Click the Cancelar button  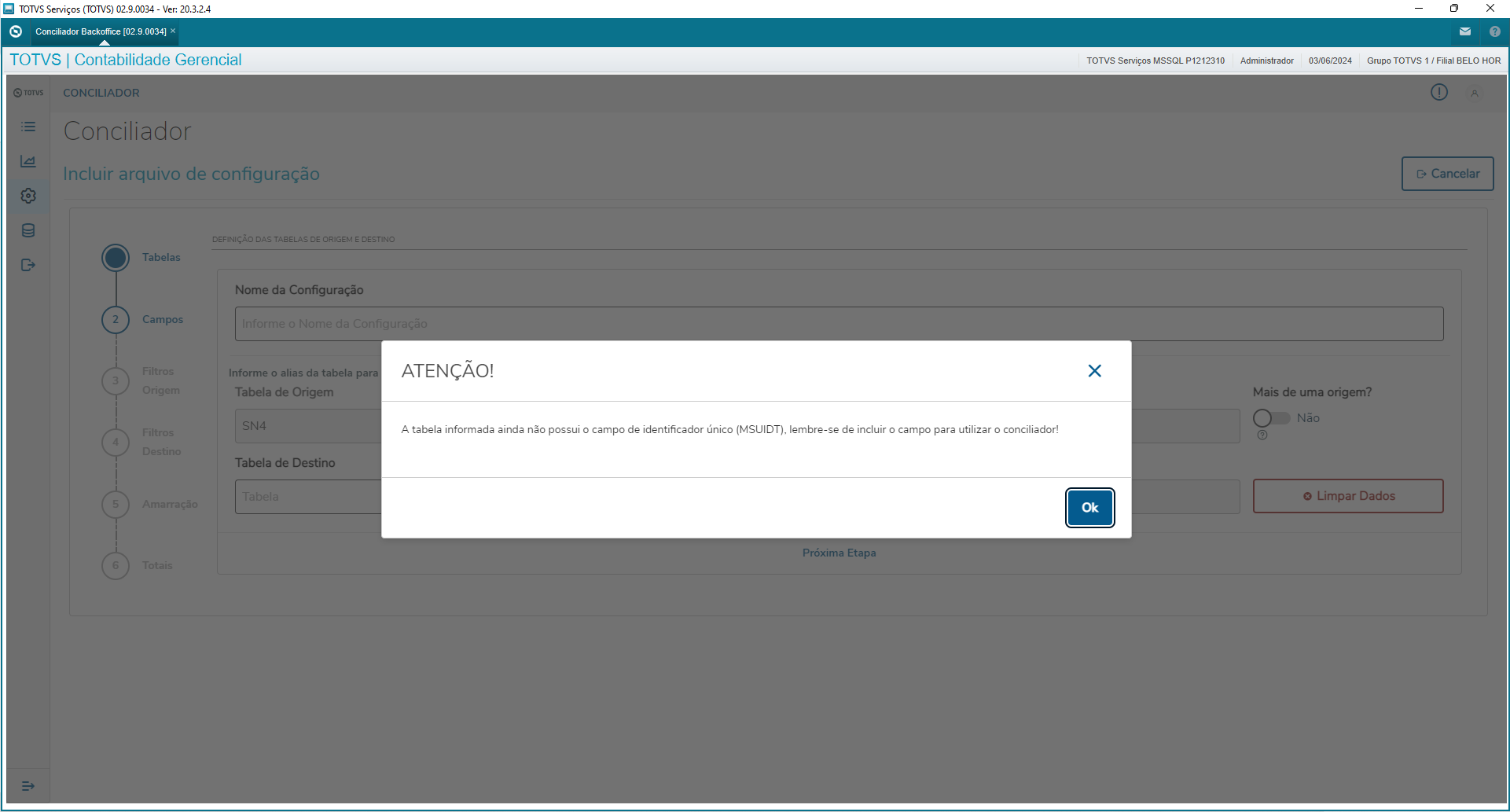[1448, 174]
